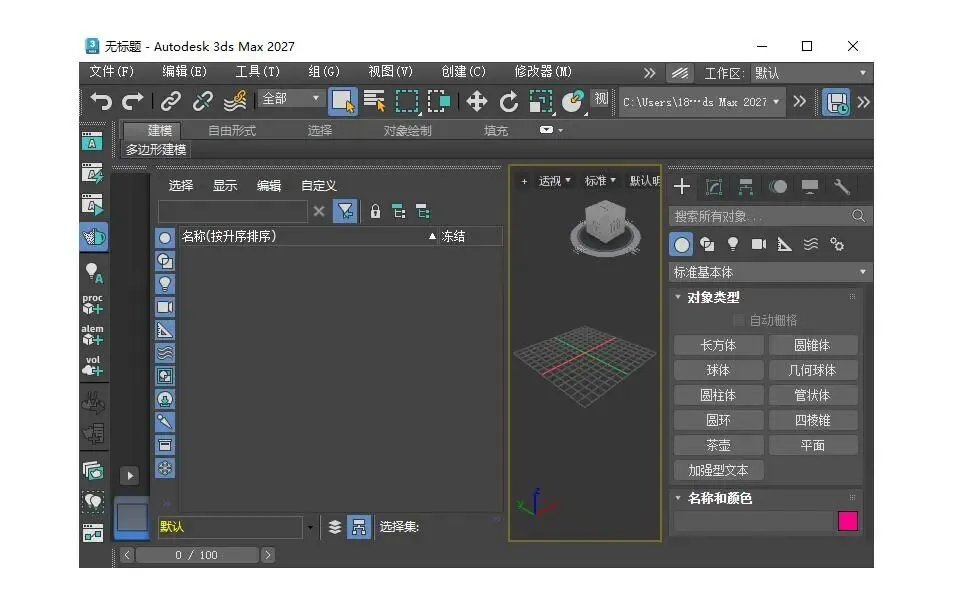953x602 pixels.
Task: Open the project path dropdown
Action: pos(701,102)
